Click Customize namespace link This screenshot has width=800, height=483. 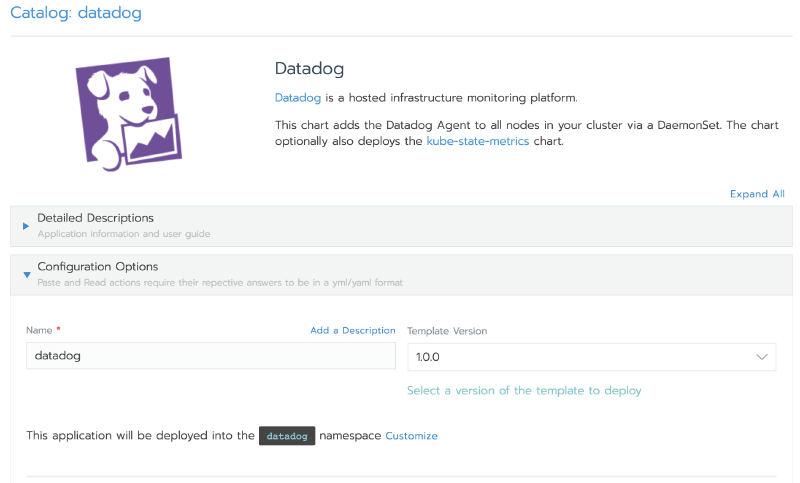[411, 436]
